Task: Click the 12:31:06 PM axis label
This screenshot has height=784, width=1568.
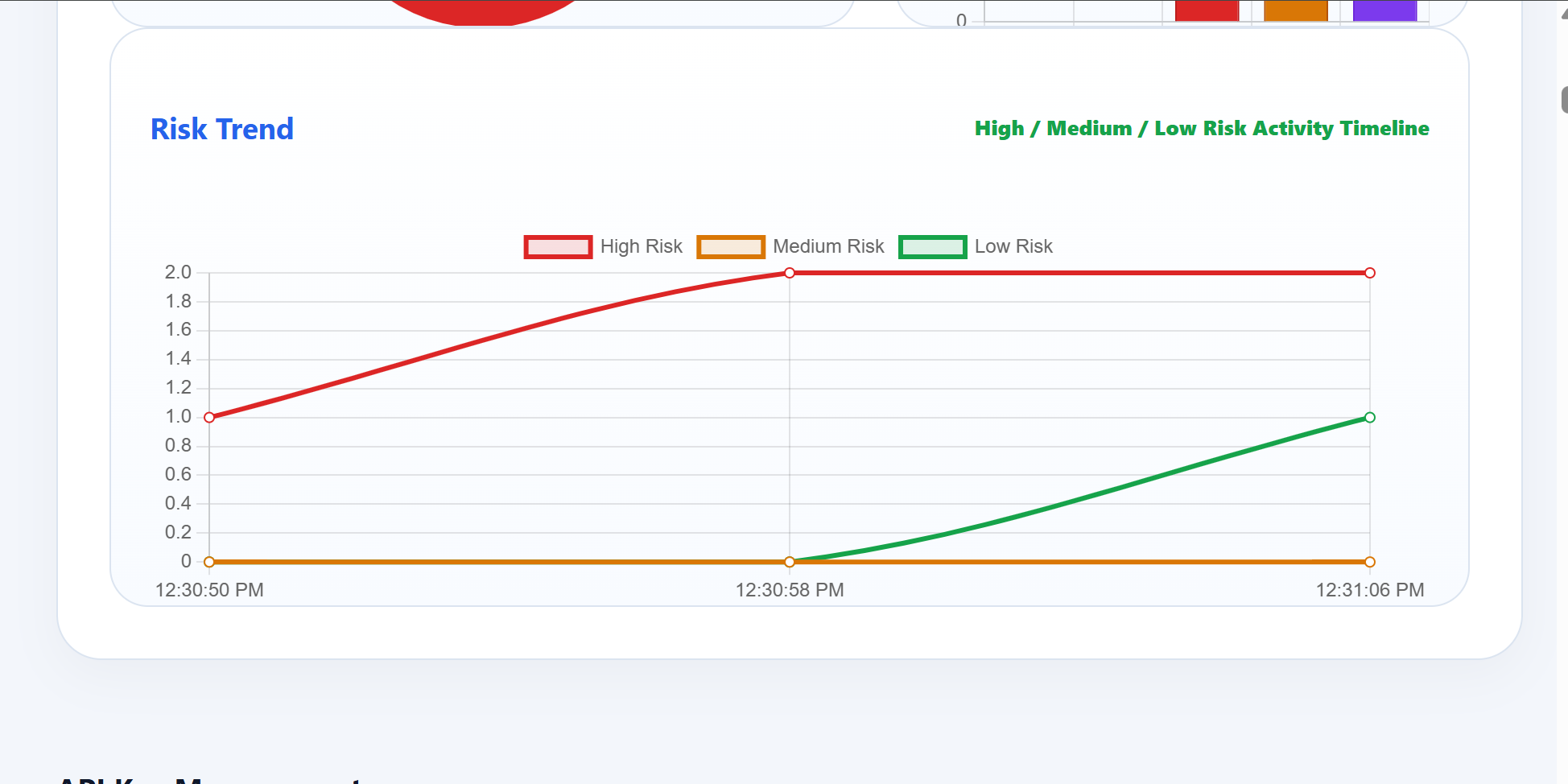Action: [1370, 590]
